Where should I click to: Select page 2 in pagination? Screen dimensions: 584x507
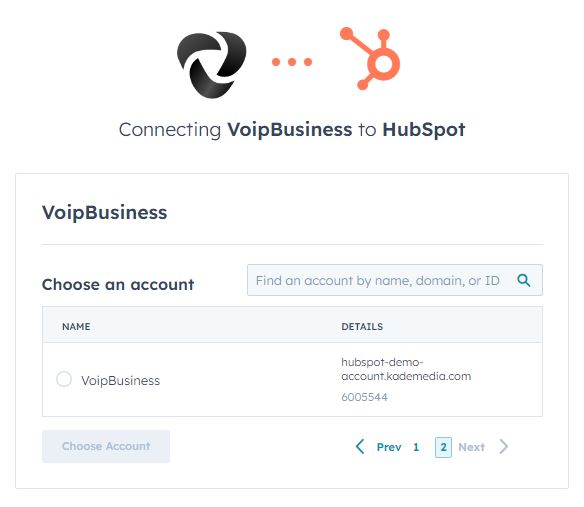(x=443, y=447)
